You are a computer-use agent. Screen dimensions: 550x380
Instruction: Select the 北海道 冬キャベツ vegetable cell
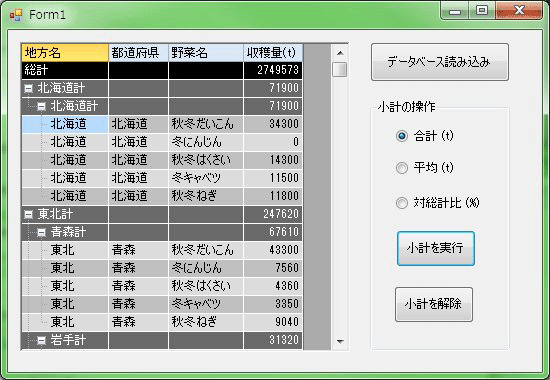pyautogui.click(x=206, y=178)
